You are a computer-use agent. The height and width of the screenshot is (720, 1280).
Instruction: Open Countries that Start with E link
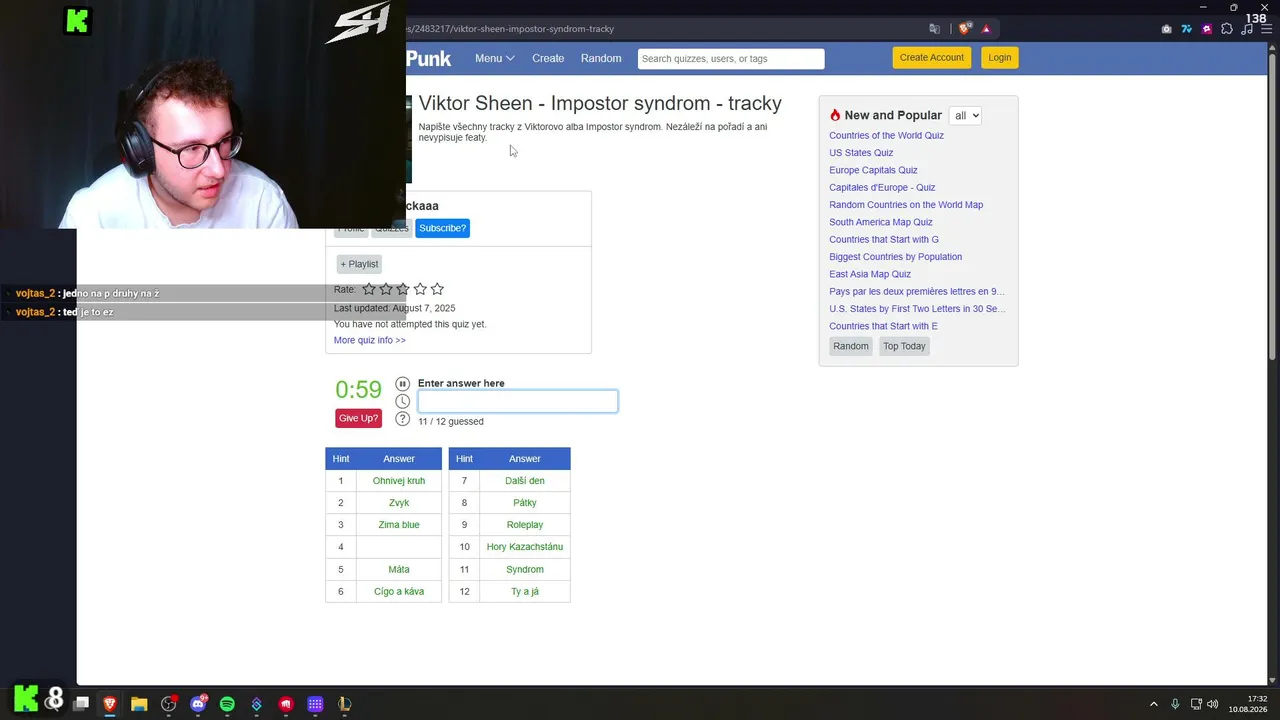coord(883,326)
